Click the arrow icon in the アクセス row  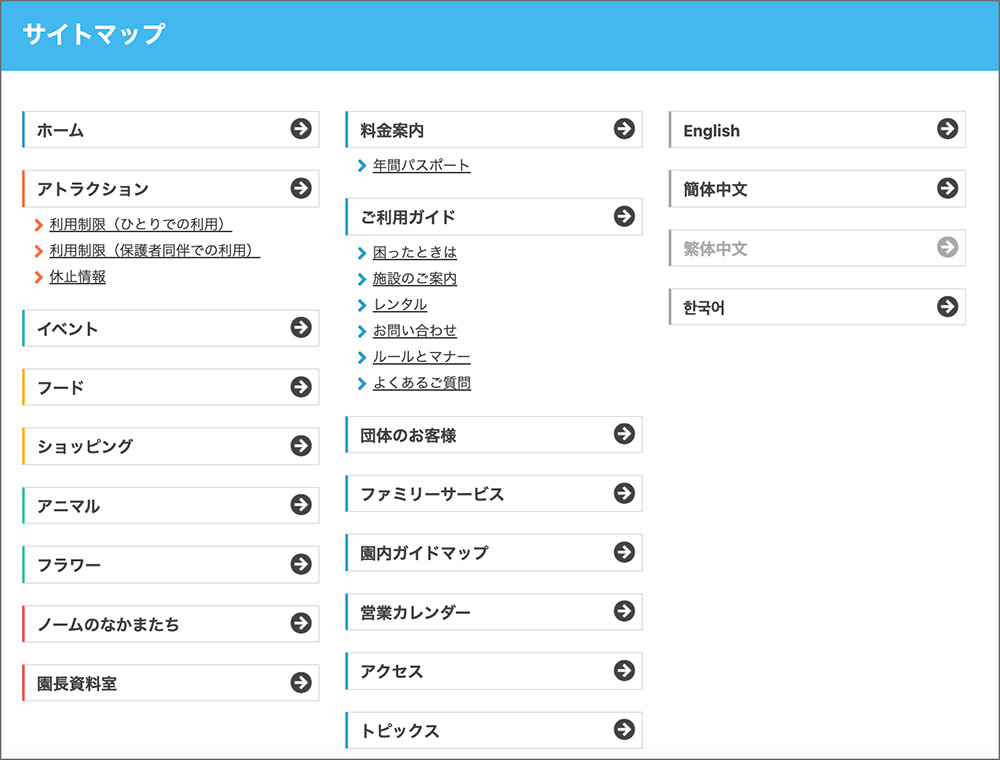(624, 670)
